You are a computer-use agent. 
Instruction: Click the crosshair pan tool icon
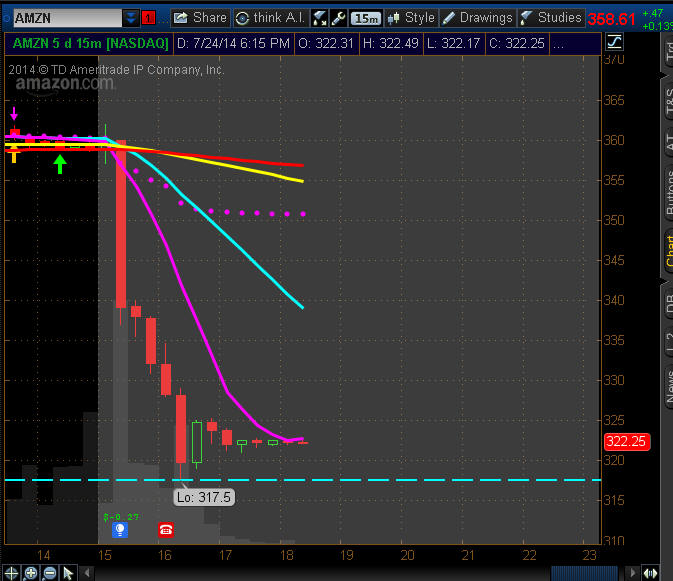(x=11, y=573)
